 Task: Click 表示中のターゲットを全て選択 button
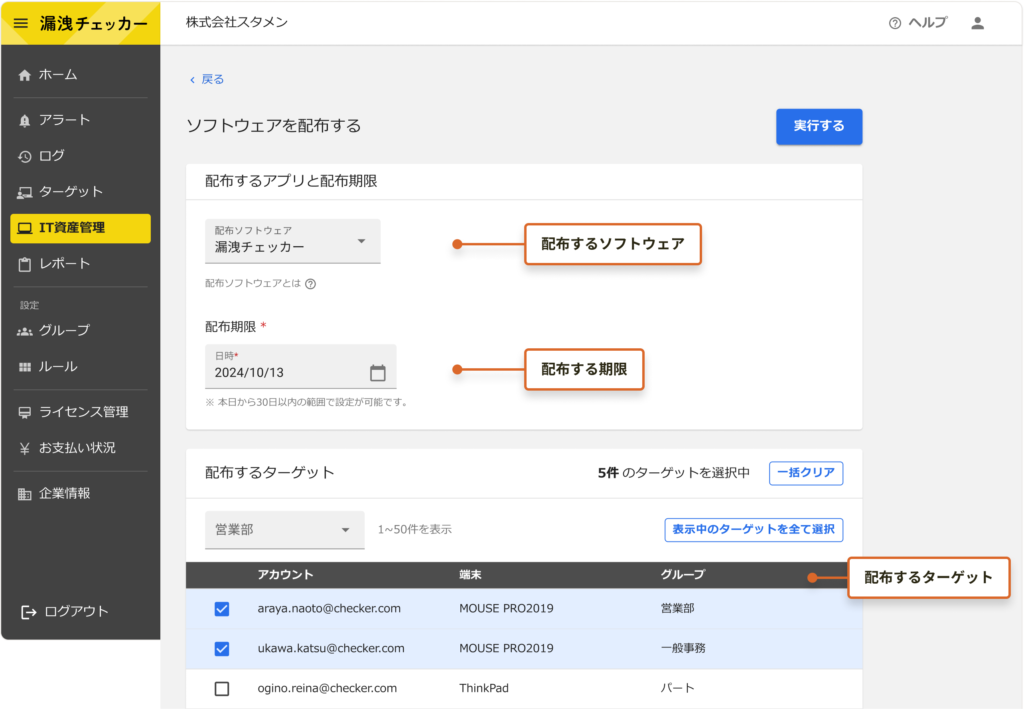coord(754,530)
